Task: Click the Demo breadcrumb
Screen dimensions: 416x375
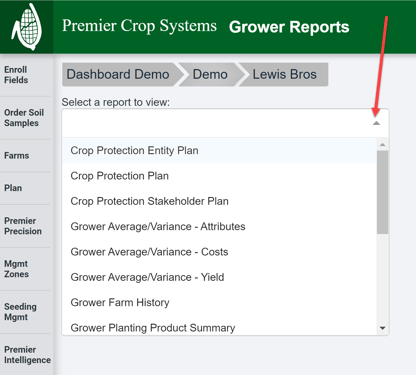Action: click(x=210, y=74)
